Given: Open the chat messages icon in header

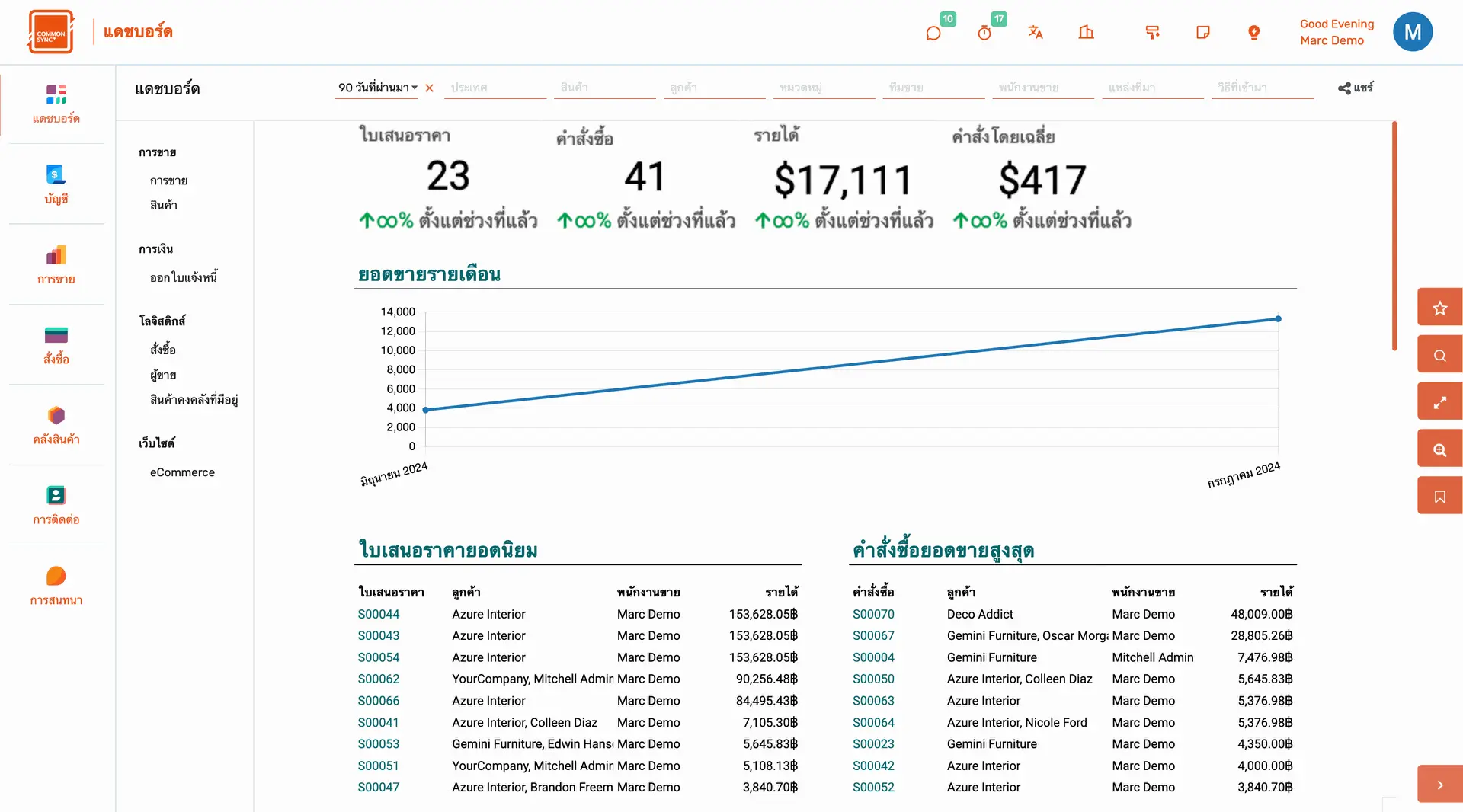Looking at the screenshot, I should point(933,33).
